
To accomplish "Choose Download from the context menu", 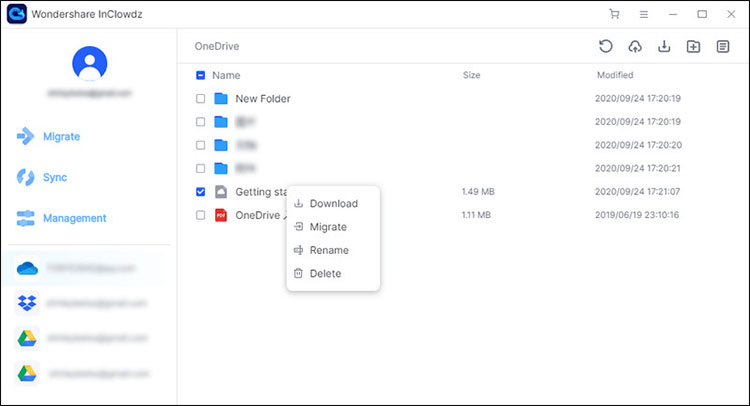I will tap(333, 203).
